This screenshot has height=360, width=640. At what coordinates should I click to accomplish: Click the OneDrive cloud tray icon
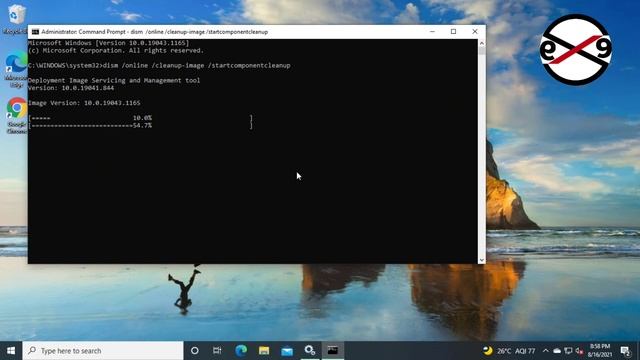[557, 351]
